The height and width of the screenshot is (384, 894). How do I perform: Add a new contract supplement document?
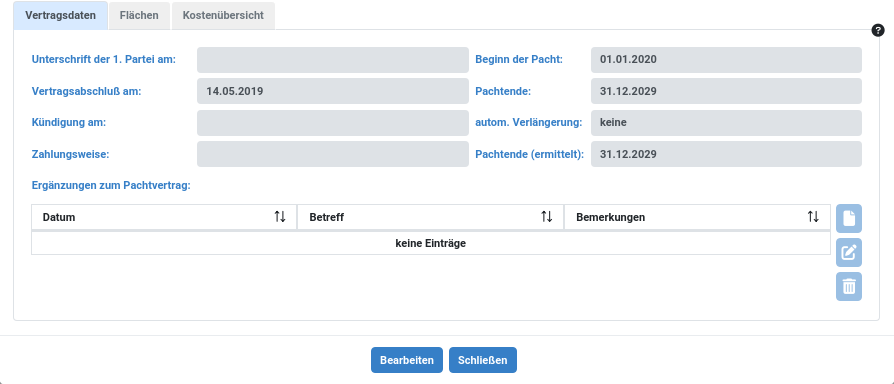(x=849, y=218)
